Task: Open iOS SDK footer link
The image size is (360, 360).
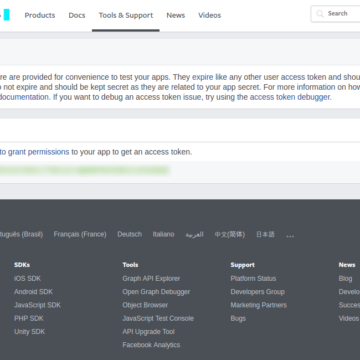Action: [x=27, y=278]
